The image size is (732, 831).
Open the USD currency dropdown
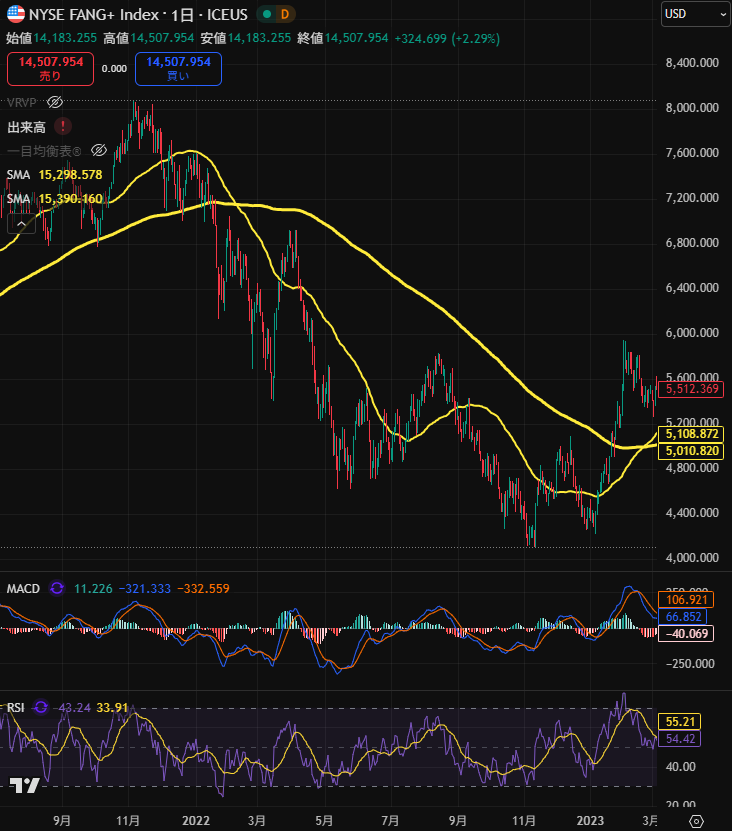696,14
